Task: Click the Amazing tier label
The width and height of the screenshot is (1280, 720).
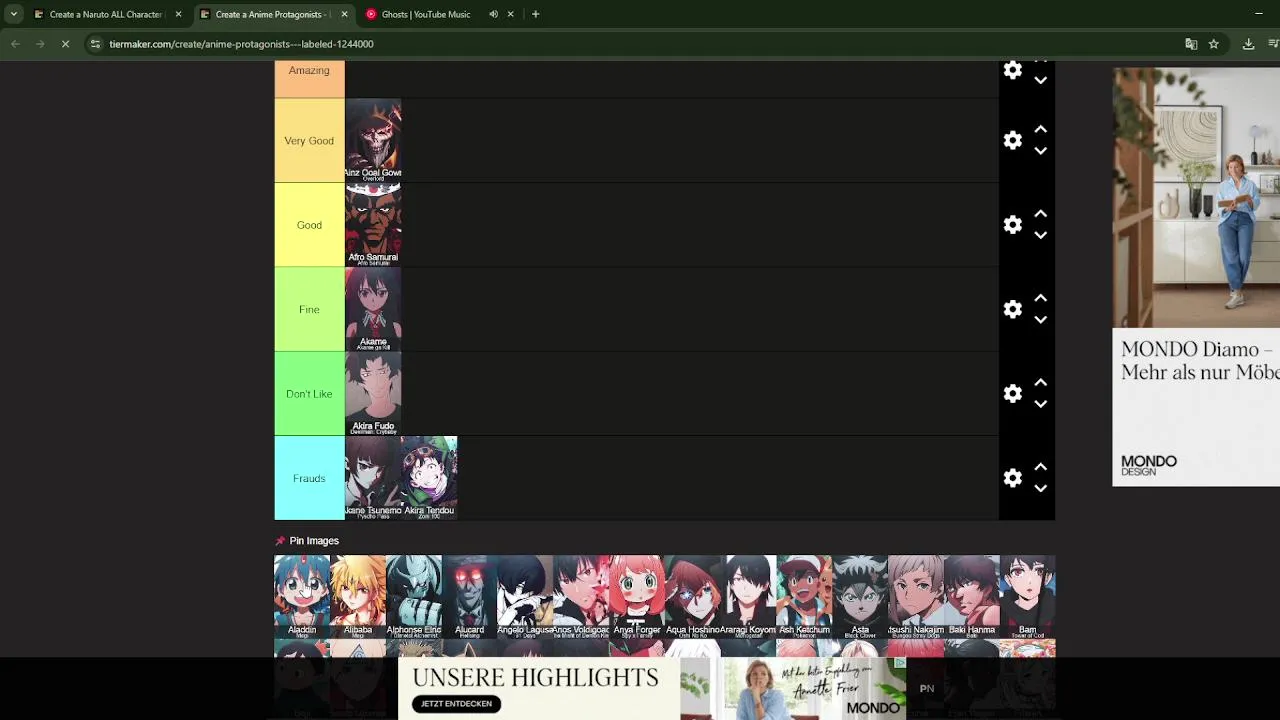Action: 309,79
